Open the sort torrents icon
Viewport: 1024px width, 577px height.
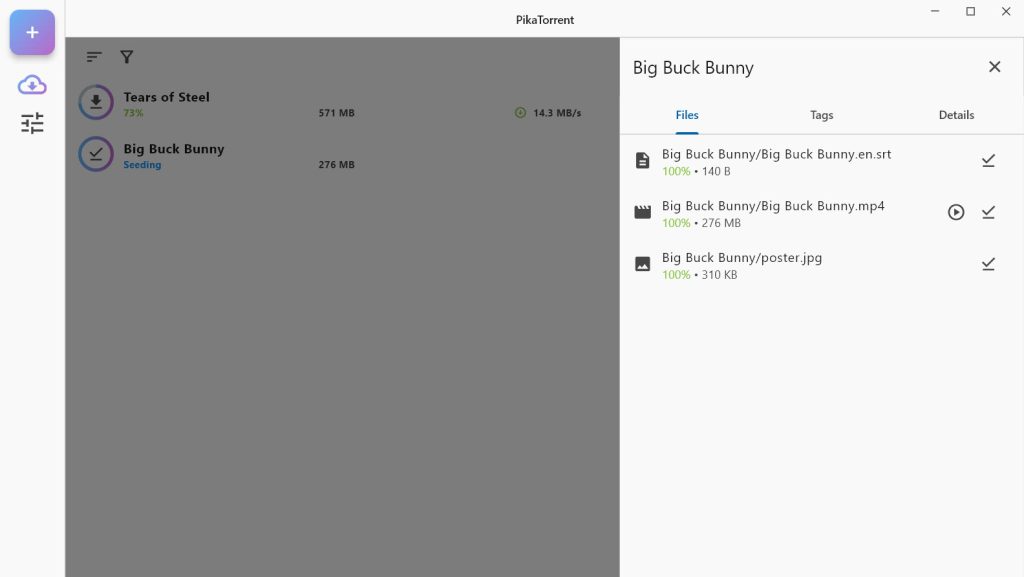pos(94,57)
